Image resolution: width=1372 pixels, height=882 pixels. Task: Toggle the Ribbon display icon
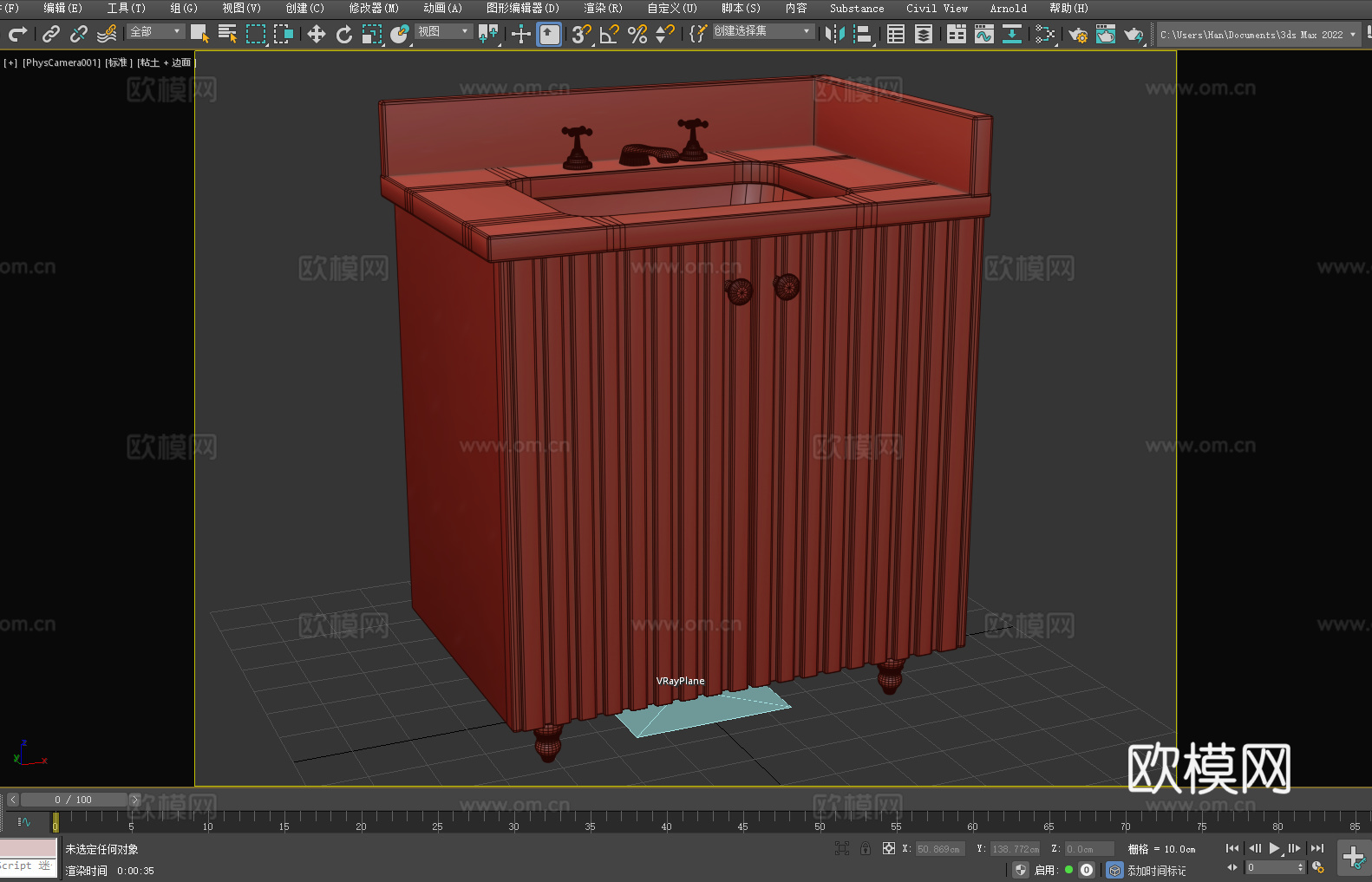(957, 34)
